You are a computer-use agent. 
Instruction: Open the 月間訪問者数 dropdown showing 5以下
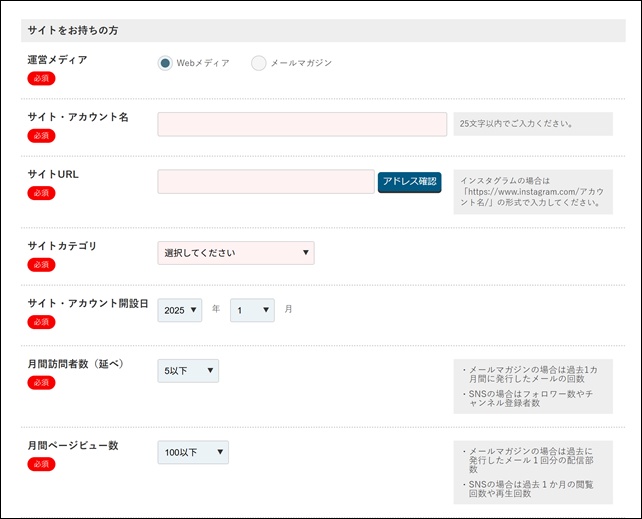pos(188,371)
